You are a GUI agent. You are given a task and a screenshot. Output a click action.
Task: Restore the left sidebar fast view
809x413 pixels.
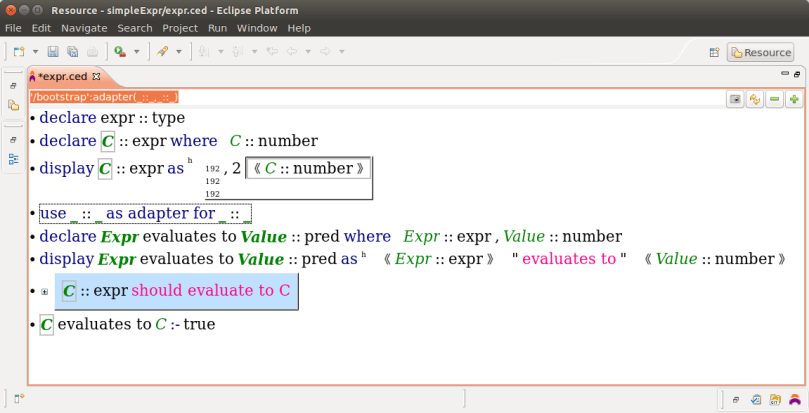tap(13, 86)
